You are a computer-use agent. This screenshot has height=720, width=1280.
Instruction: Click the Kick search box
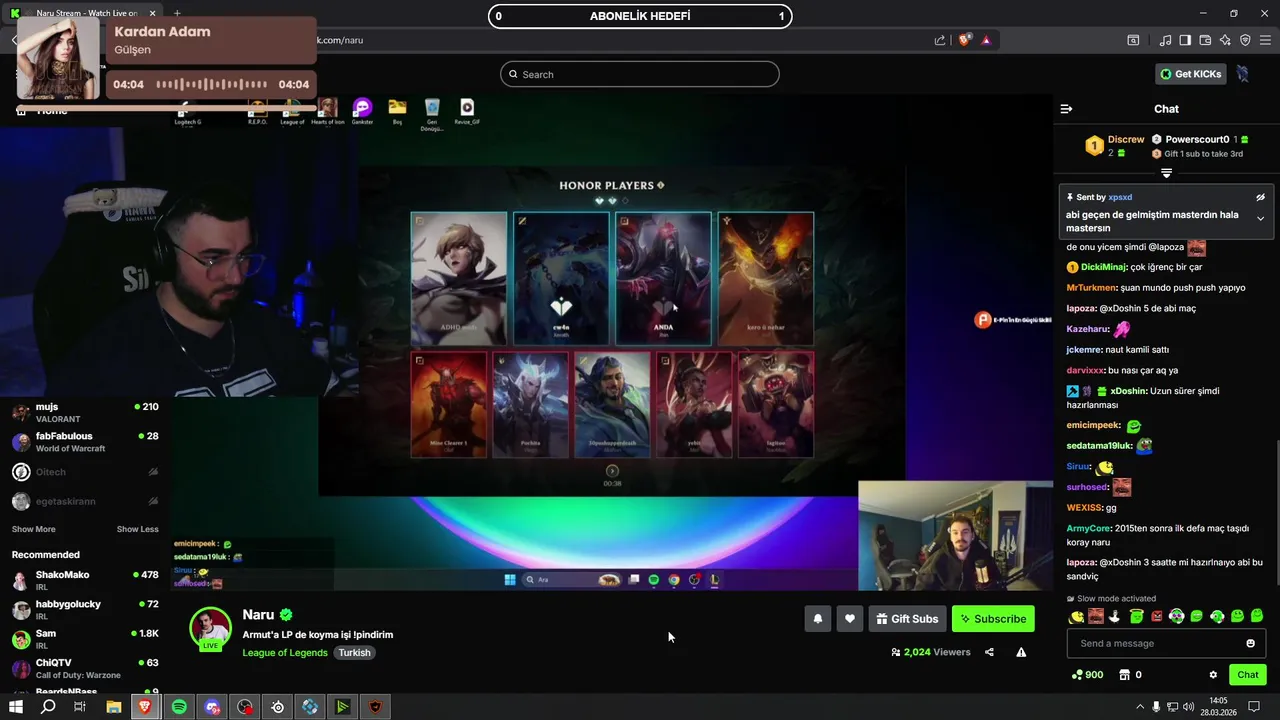tap(640, 74)
